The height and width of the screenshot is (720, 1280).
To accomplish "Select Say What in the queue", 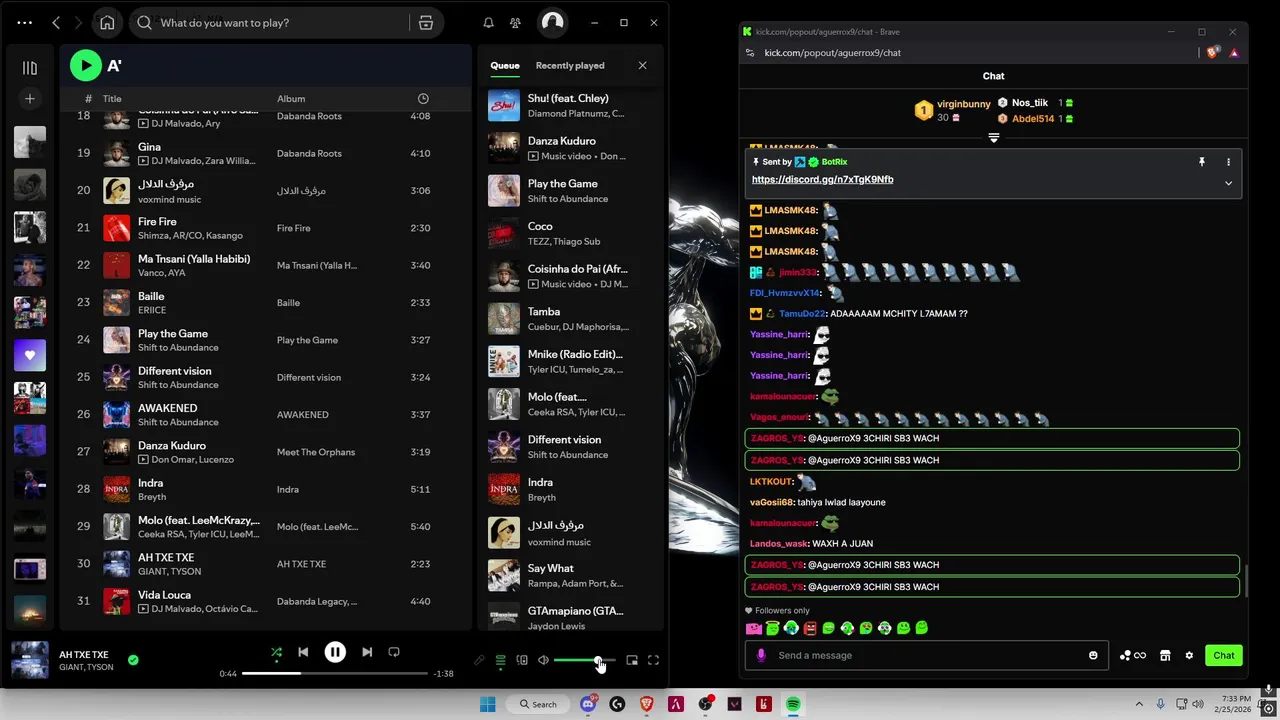I will click(570, 575).
